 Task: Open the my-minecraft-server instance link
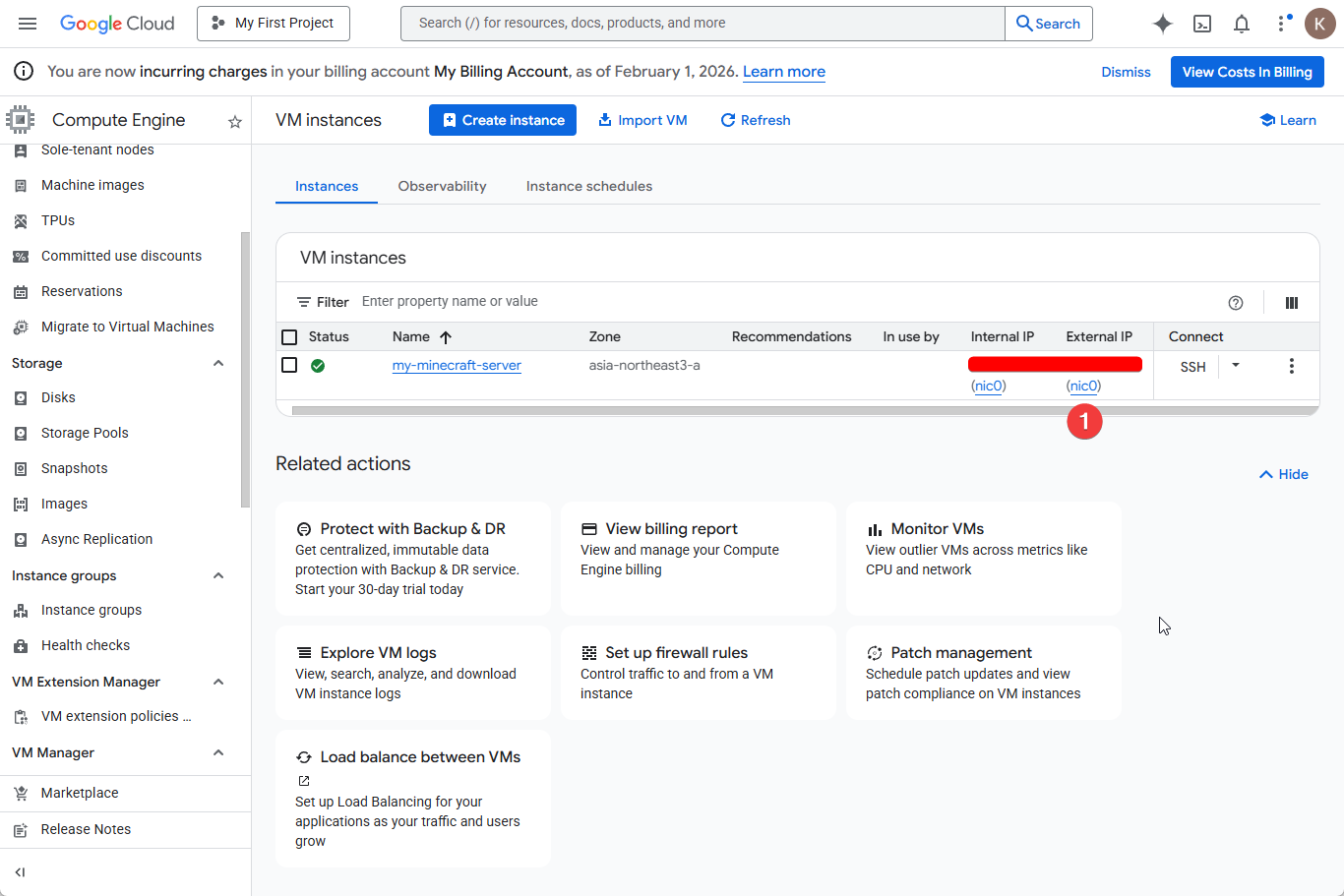[457, 365]
